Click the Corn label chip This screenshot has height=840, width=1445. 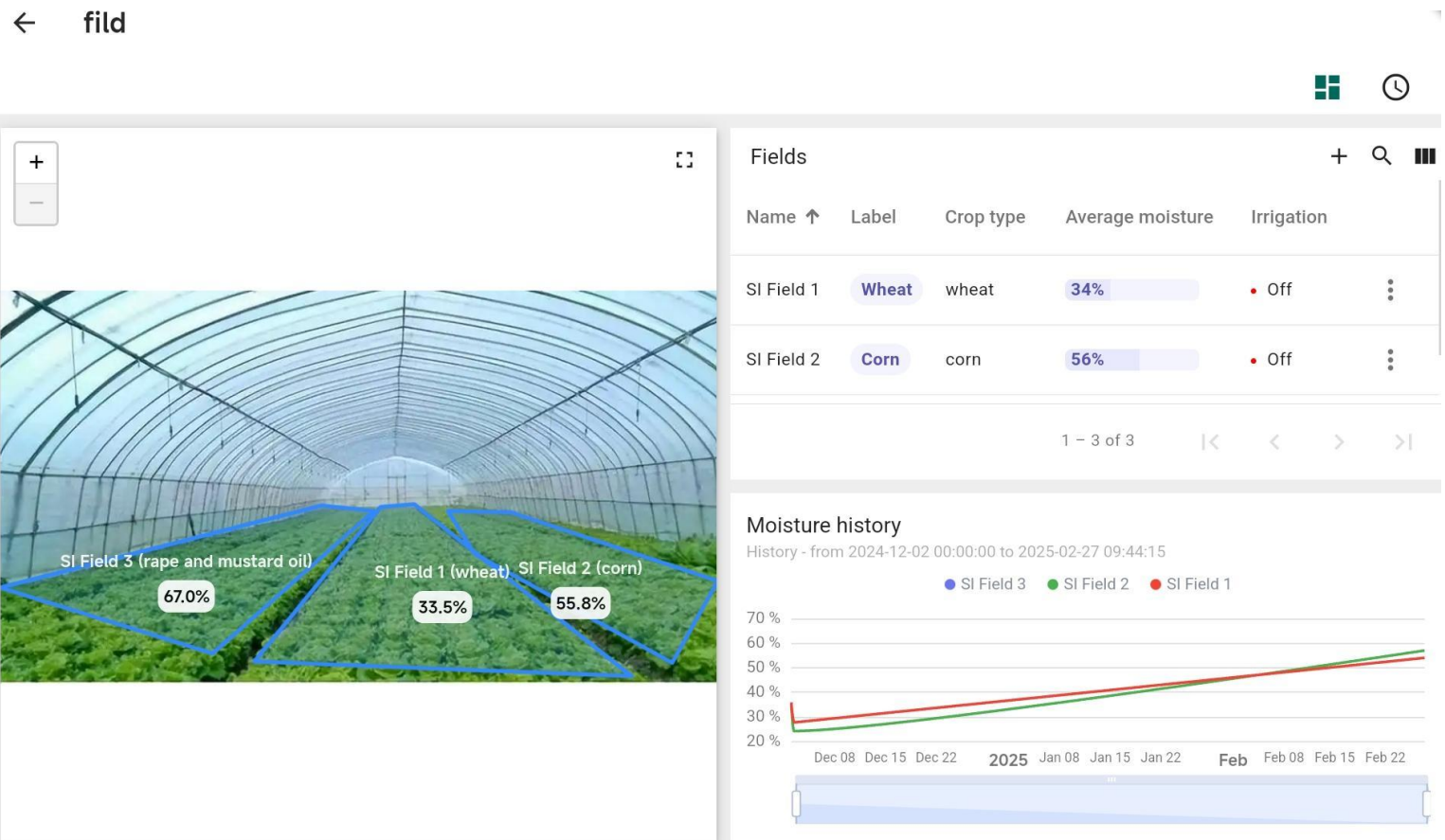coord(879,360)
